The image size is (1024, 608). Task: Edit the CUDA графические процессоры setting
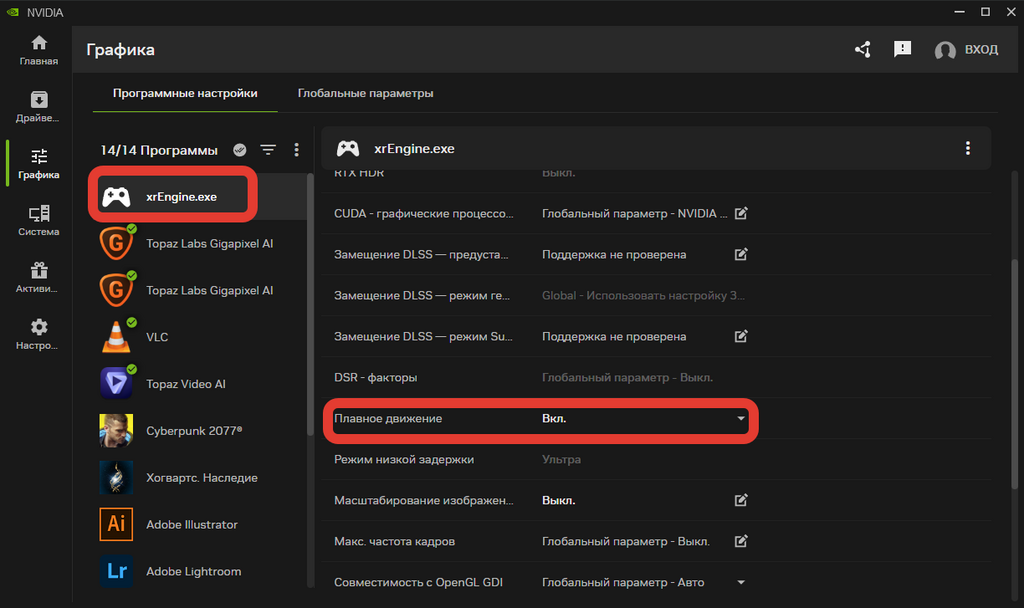click(741, 213)
